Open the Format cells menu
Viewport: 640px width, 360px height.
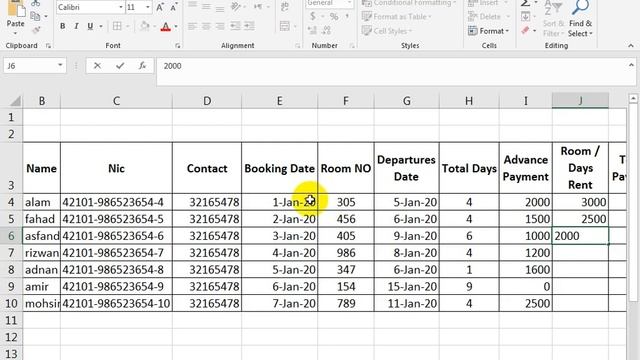(489, 31)
